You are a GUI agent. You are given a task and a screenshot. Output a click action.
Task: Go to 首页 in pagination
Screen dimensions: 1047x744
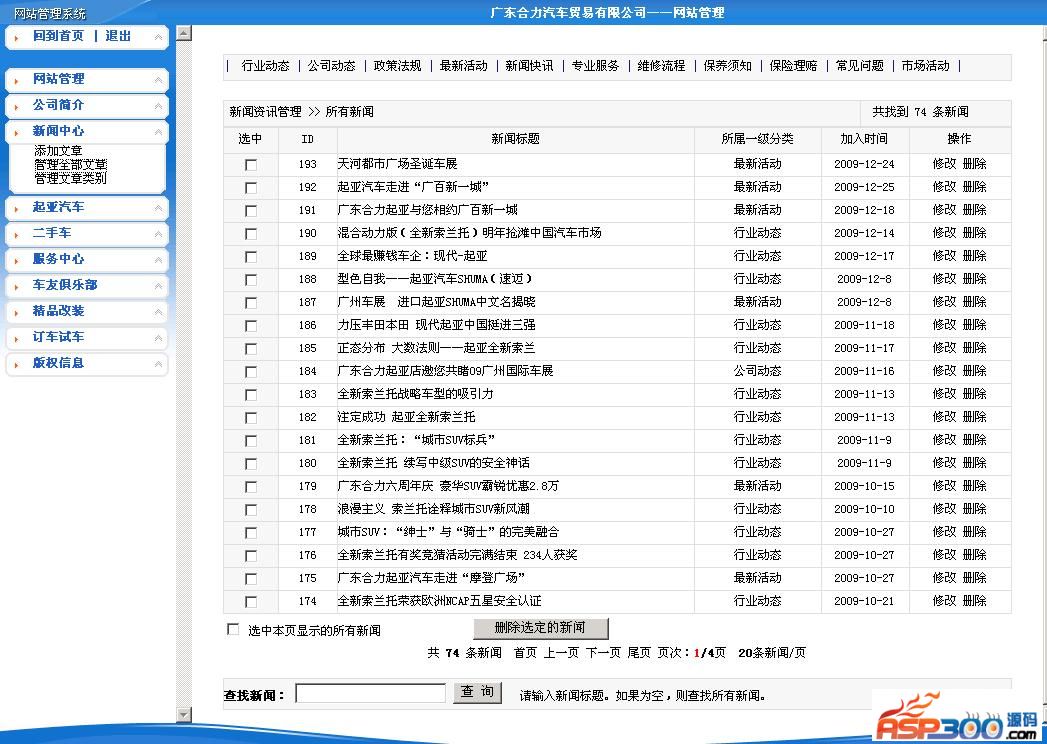(x=525, y=653)
